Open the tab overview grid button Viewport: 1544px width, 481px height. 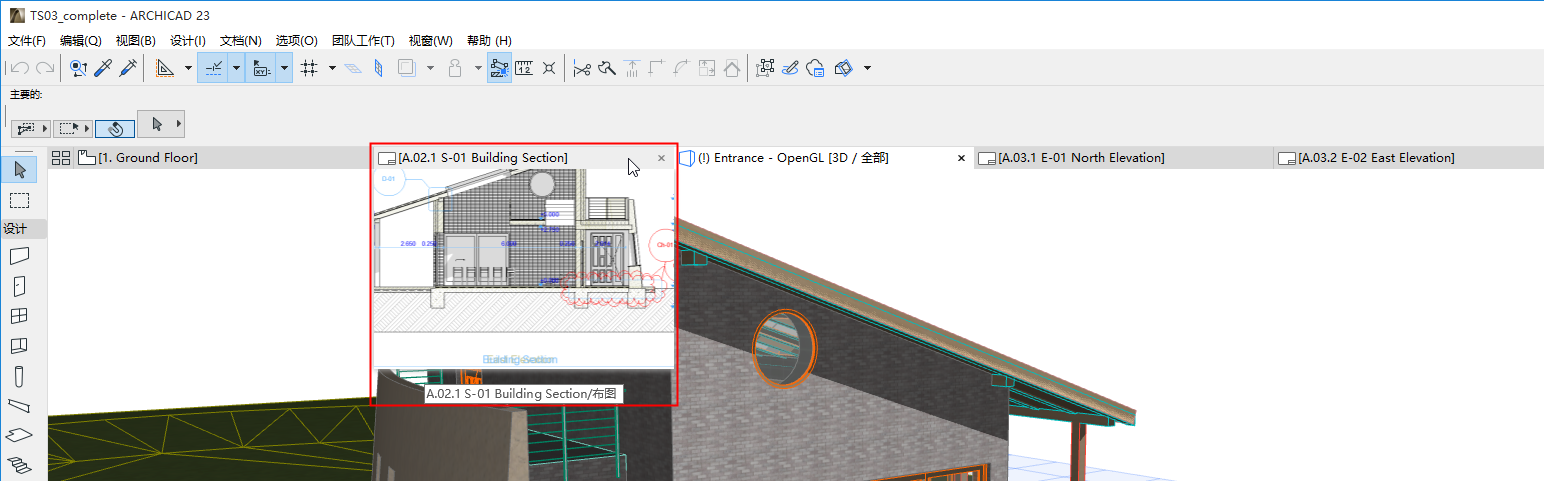pos(61,158)
